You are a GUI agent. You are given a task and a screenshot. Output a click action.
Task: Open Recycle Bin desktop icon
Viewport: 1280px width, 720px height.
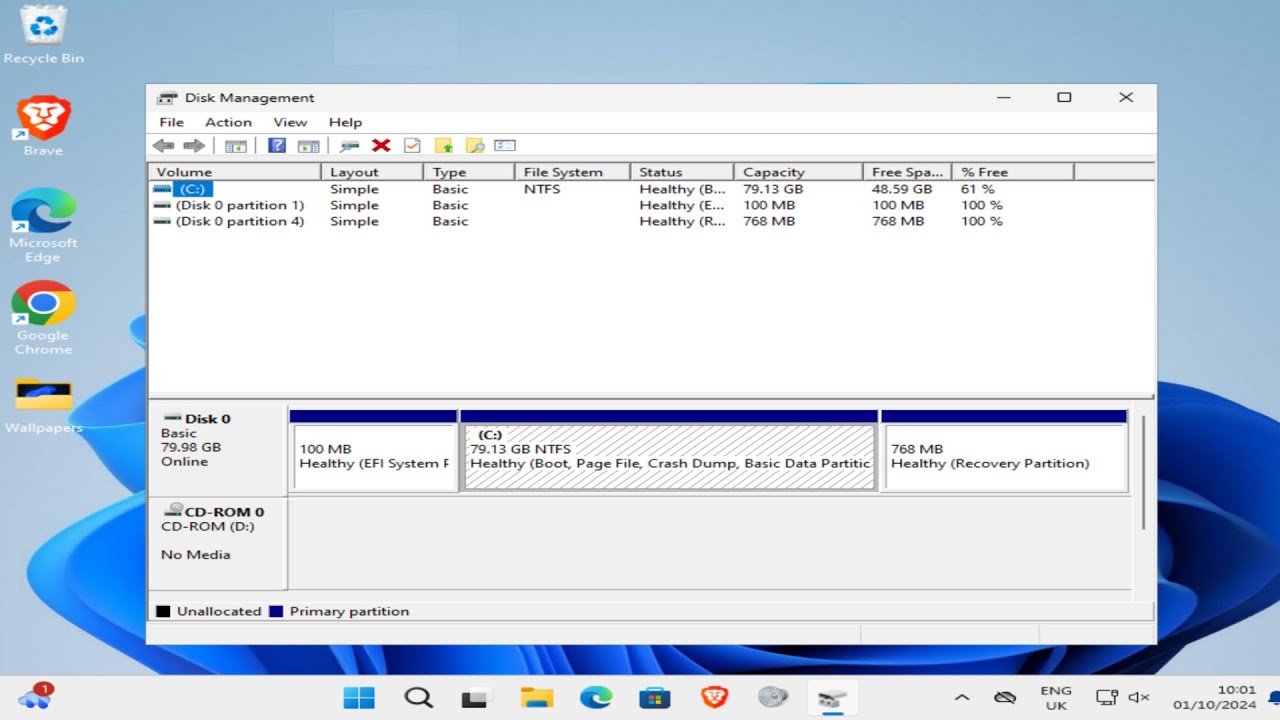coord(43,35)
